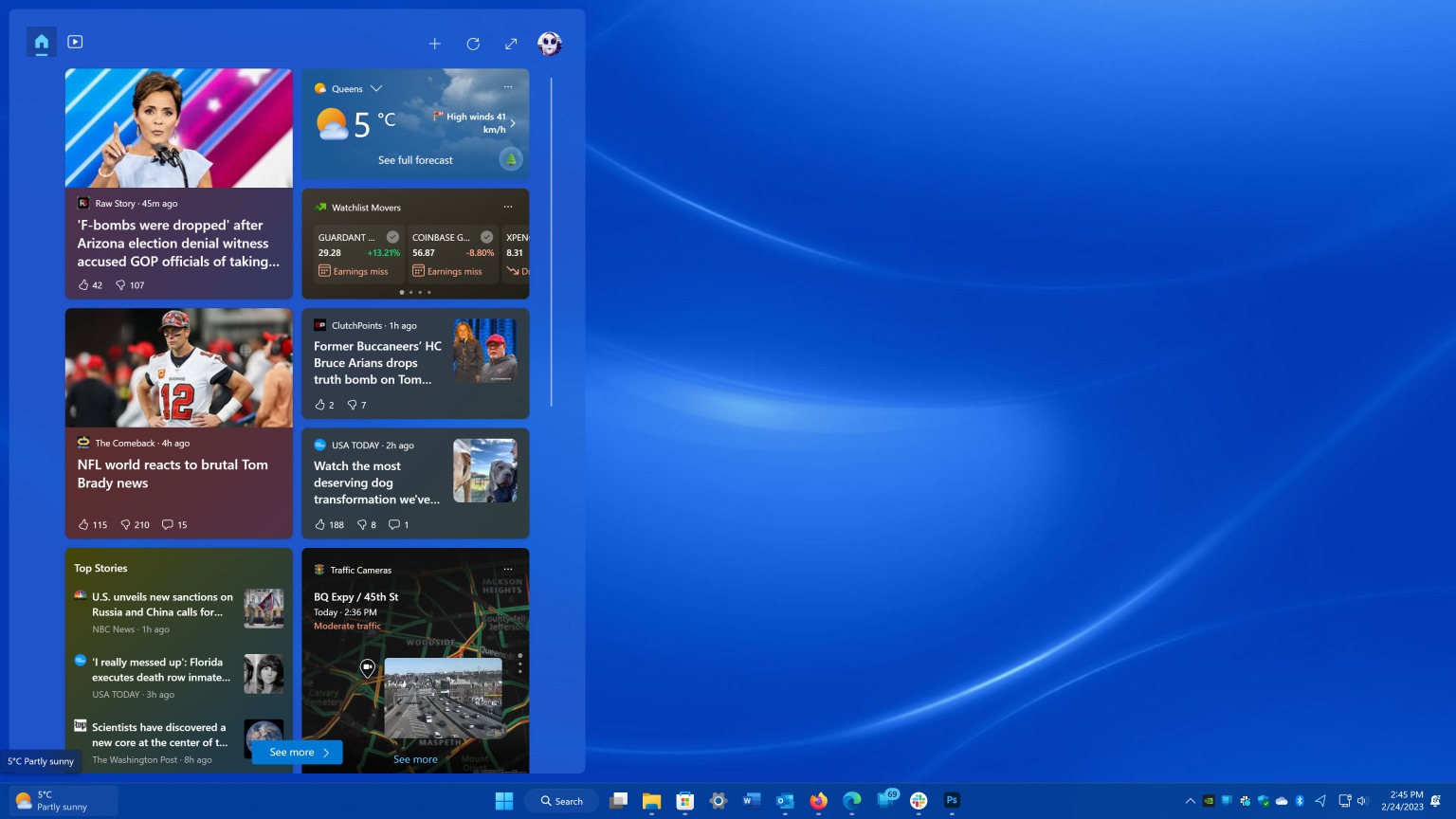Open volume control in system tray
This screenshot has height=819, width=1456.
coord(1363,801)
